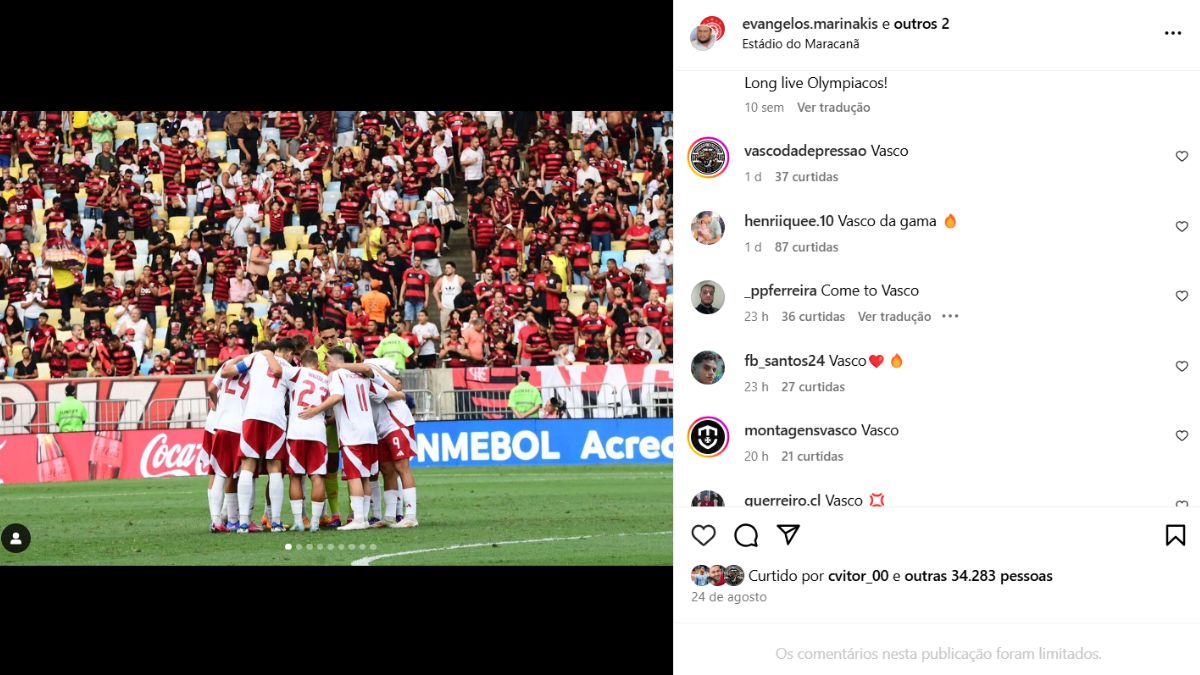1200x675 pixels.
Task: Open Estádio do Maracanã location
Action: click(801, 44)
